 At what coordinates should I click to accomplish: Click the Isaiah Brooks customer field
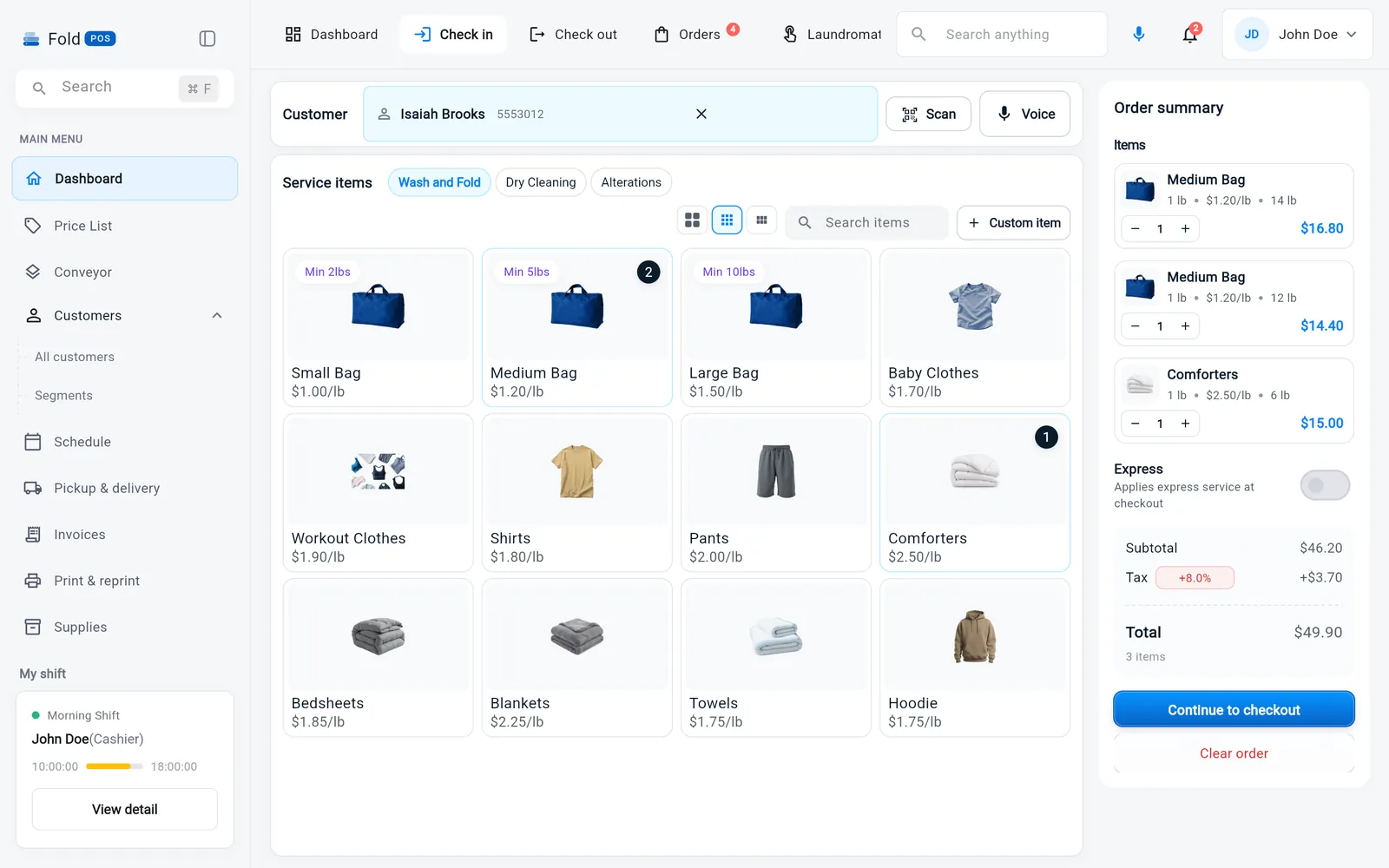tap(620, 114)
